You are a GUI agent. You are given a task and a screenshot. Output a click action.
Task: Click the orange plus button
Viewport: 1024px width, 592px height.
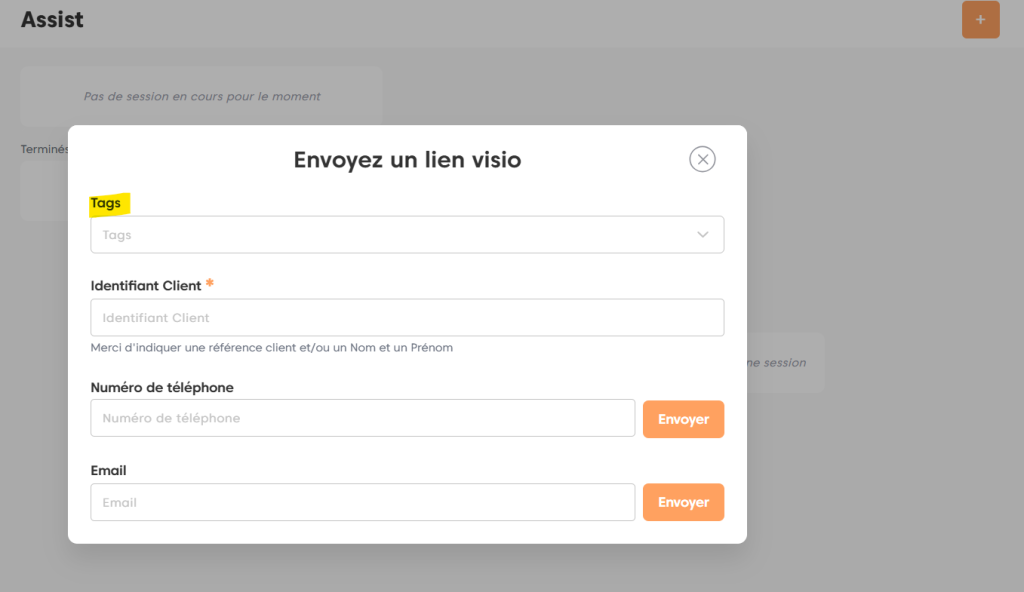(980, 20)
